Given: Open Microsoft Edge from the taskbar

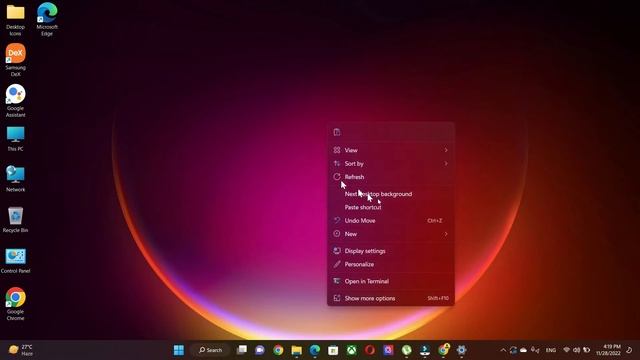Looking at the screenshot, I should (315, 350).
